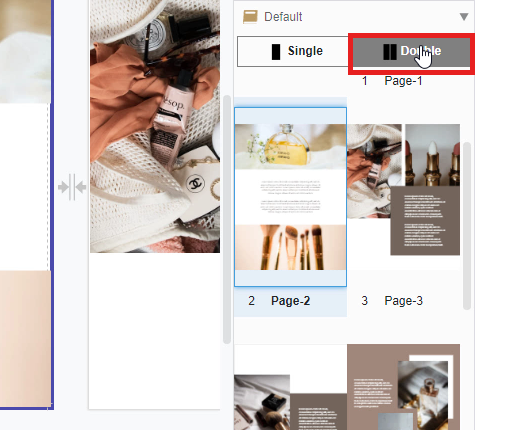Click the Default book folder icon
This screenshot has height=430, width=529.
click(x=250, y=17)
